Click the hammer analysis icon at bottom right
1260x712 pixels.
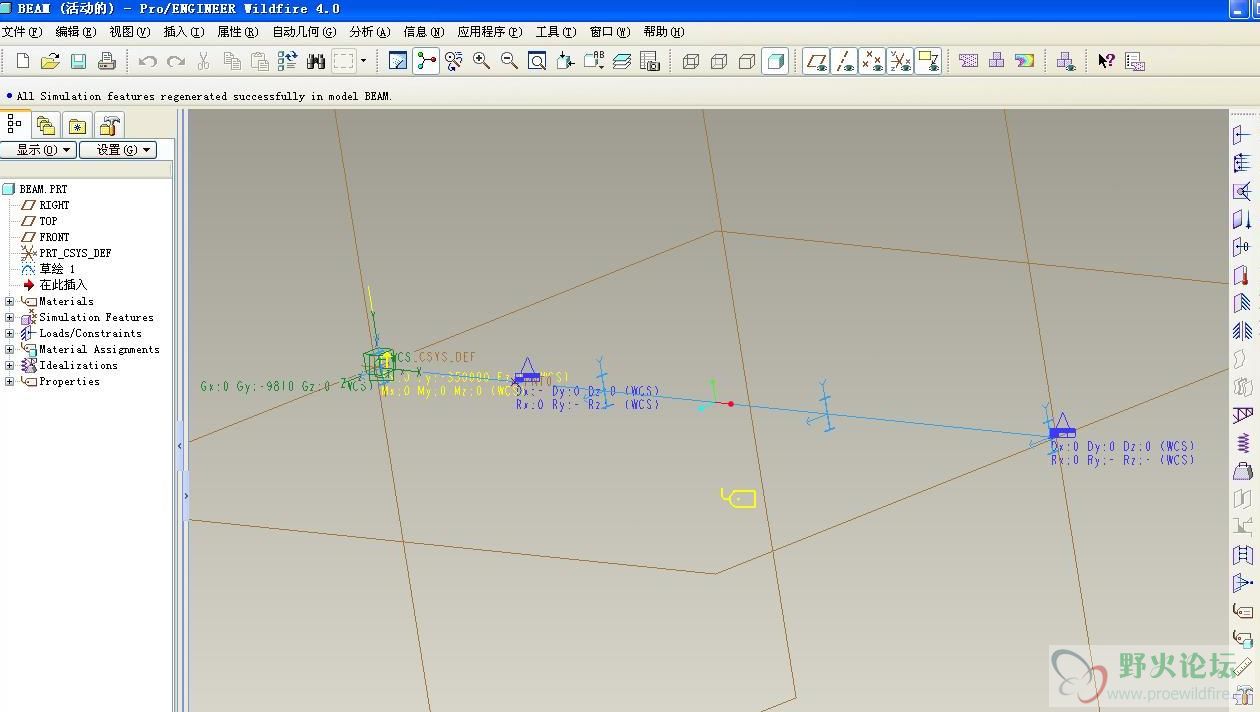coord(1242,695)
